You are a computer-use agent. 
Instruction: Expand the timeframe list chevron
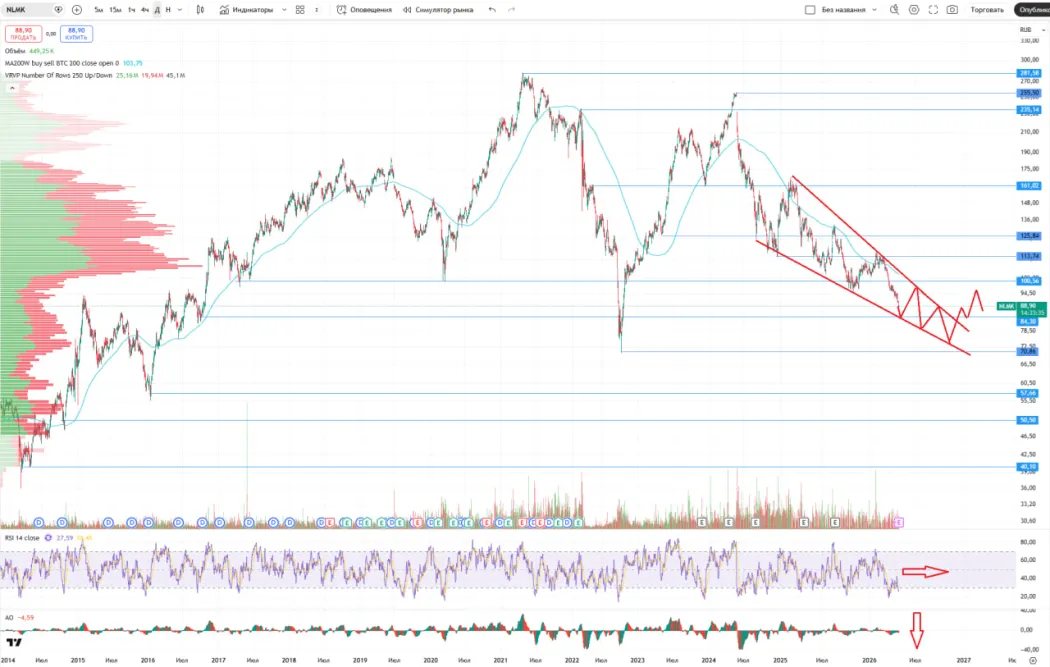click(180, 9)
